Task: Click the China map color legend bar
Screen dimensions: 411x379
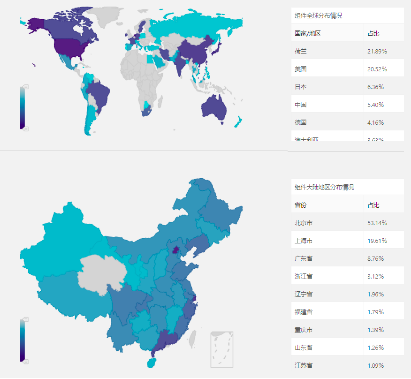Action: pyautogui.click(x=22, y=341)
